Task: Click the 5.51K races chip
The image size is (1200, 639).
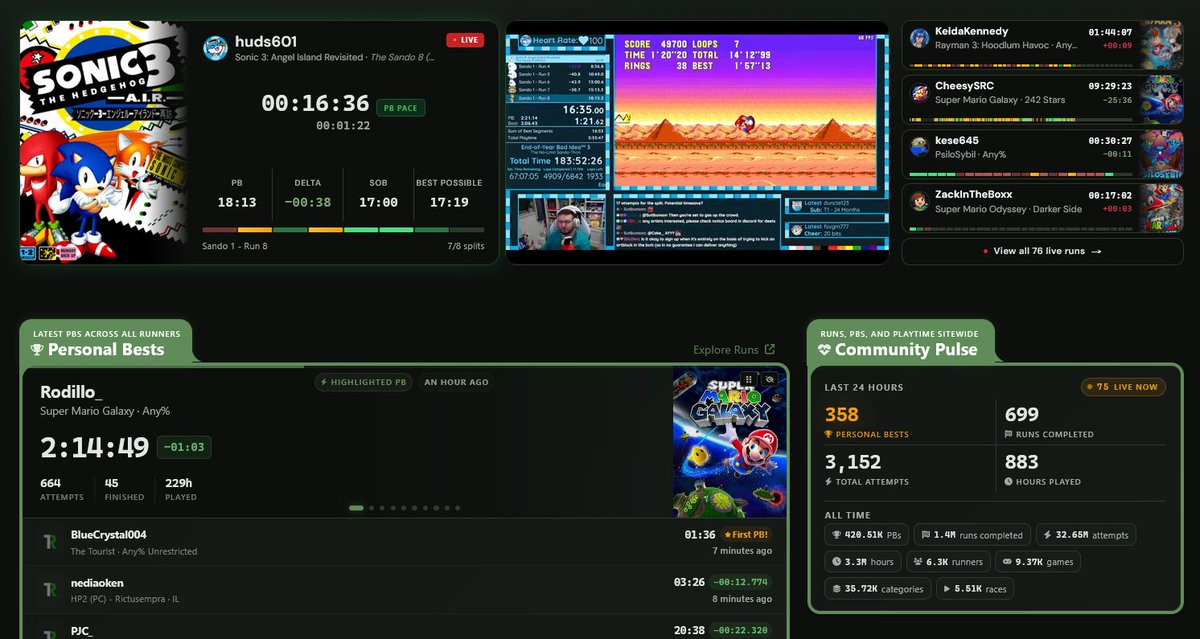Action: 975,589
